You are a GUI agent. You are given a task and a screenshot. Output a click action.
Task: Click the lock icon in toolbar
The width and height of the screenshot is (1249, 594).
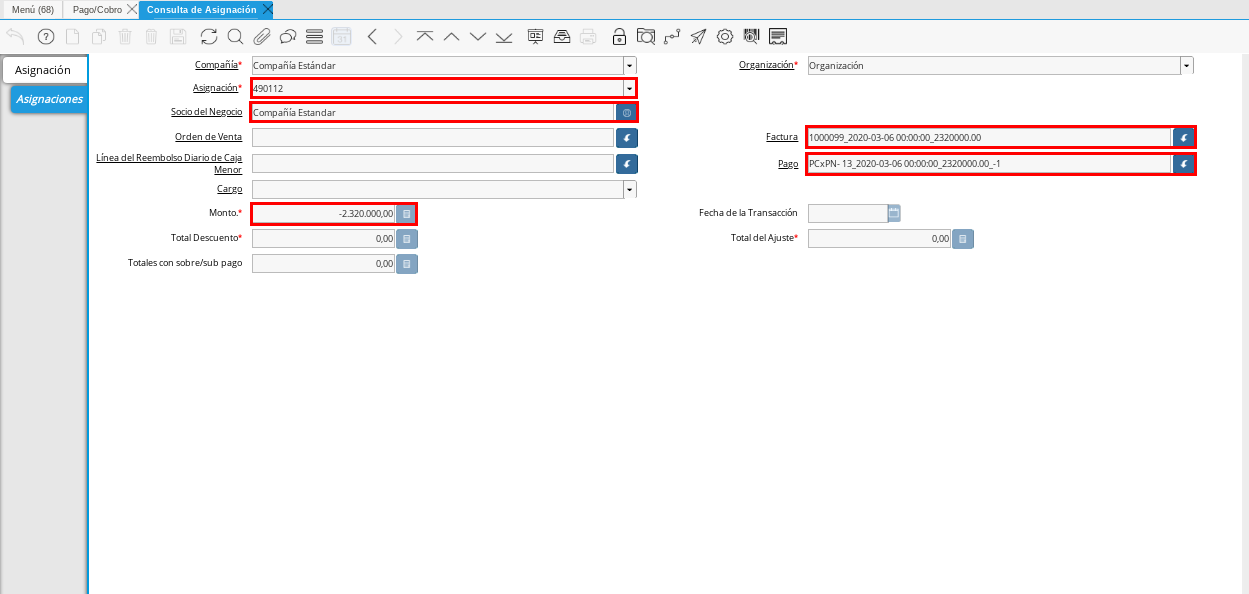click(619, 37)
